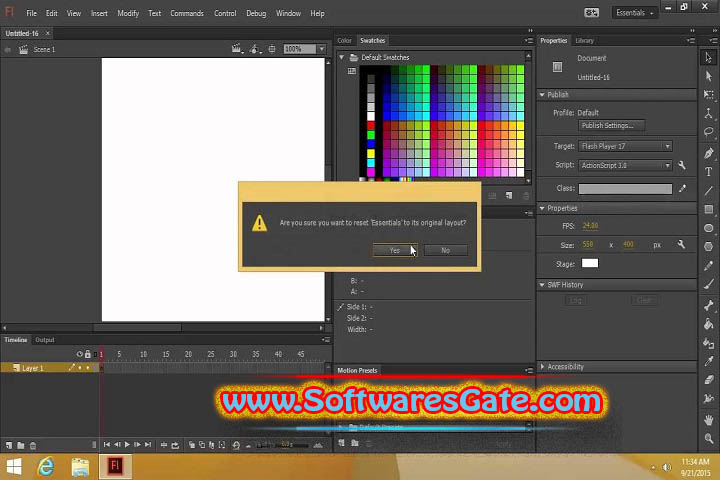Select the Lasso tool
Screen dimensions: 720x480
(x=709, y=132)
